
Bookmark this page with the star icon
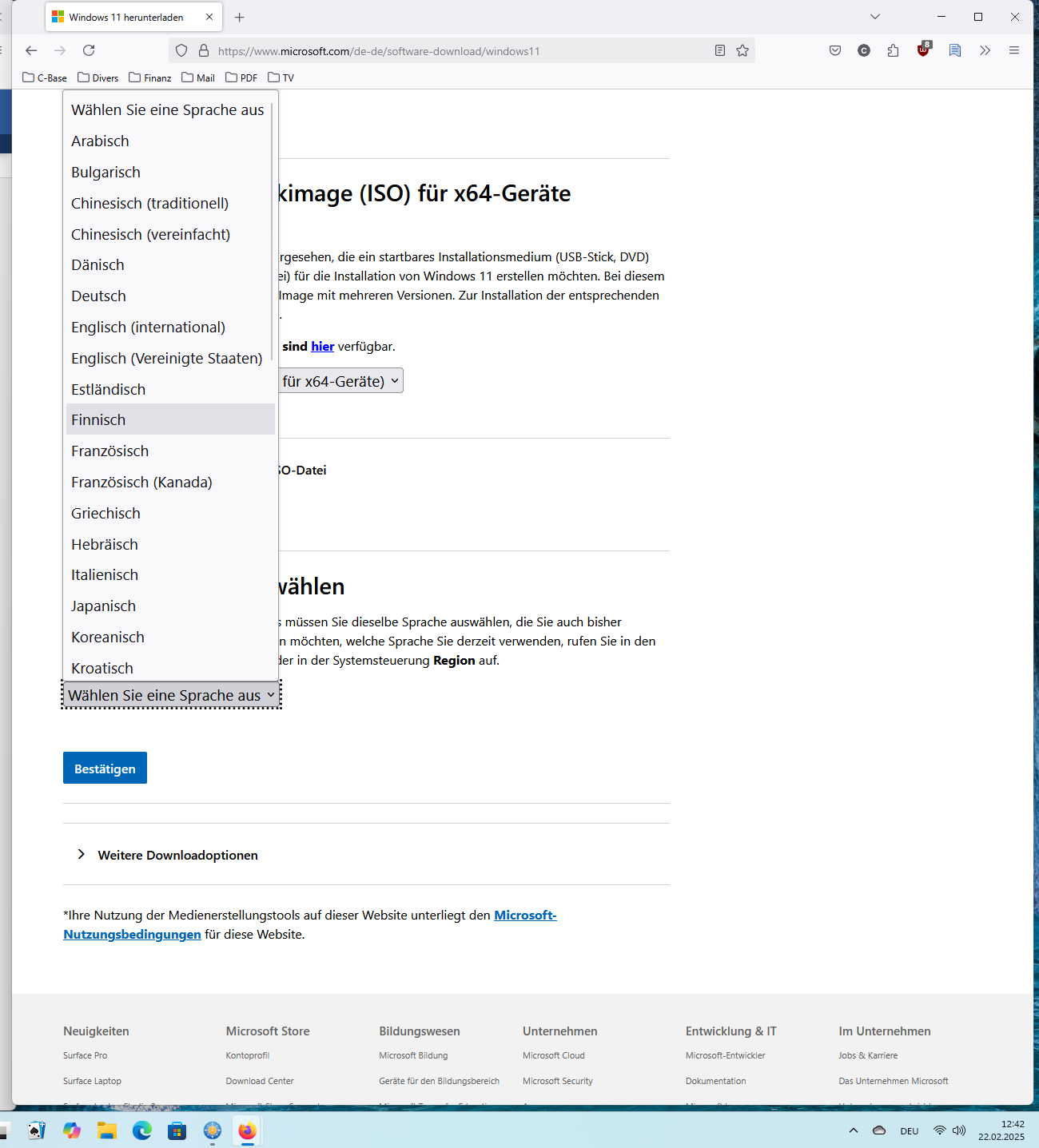point(742,50)
